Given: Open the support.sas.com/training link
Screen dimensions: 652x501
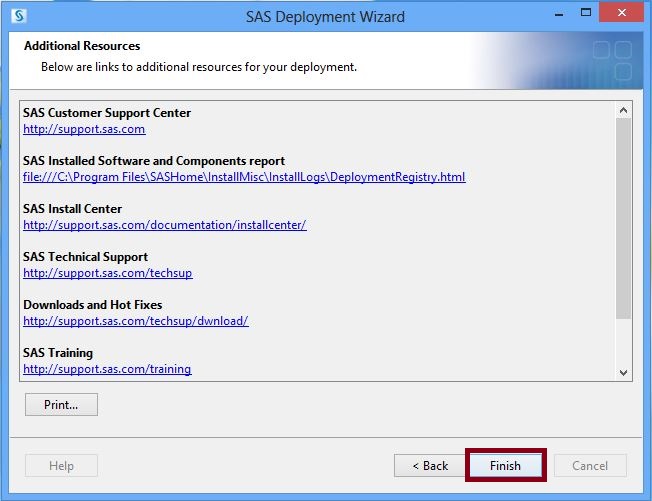Looking at the screenshot, I should 107,369.
